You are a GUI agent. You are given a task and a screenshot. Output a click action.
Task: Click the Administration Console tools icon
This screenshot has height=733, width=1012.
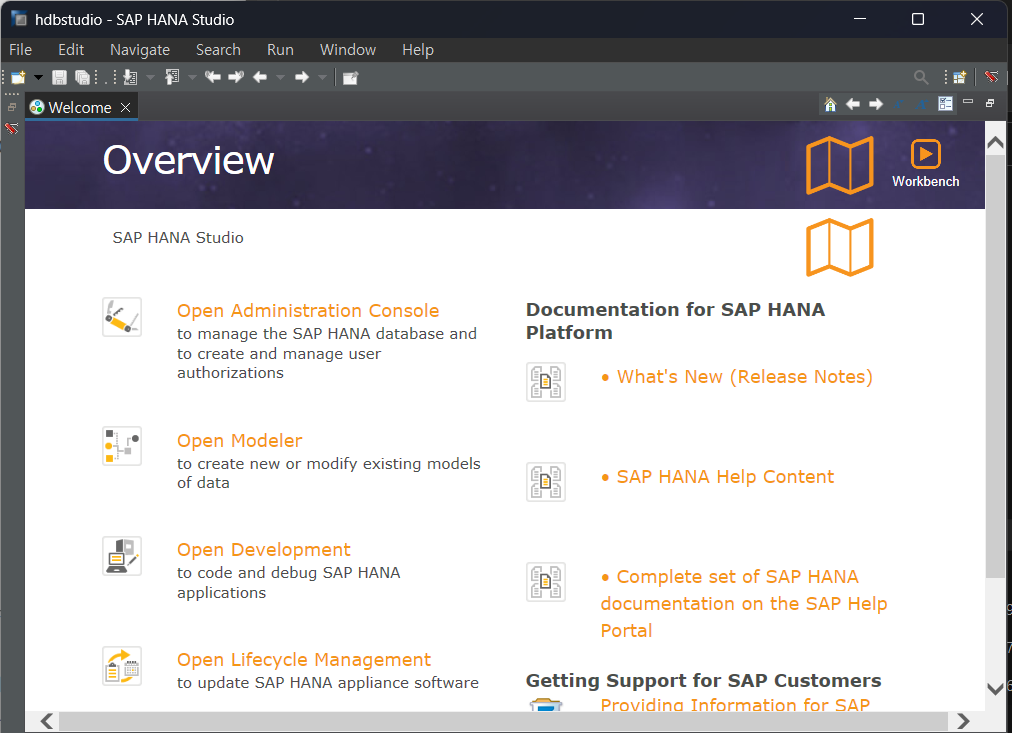[x=122, y=317]
